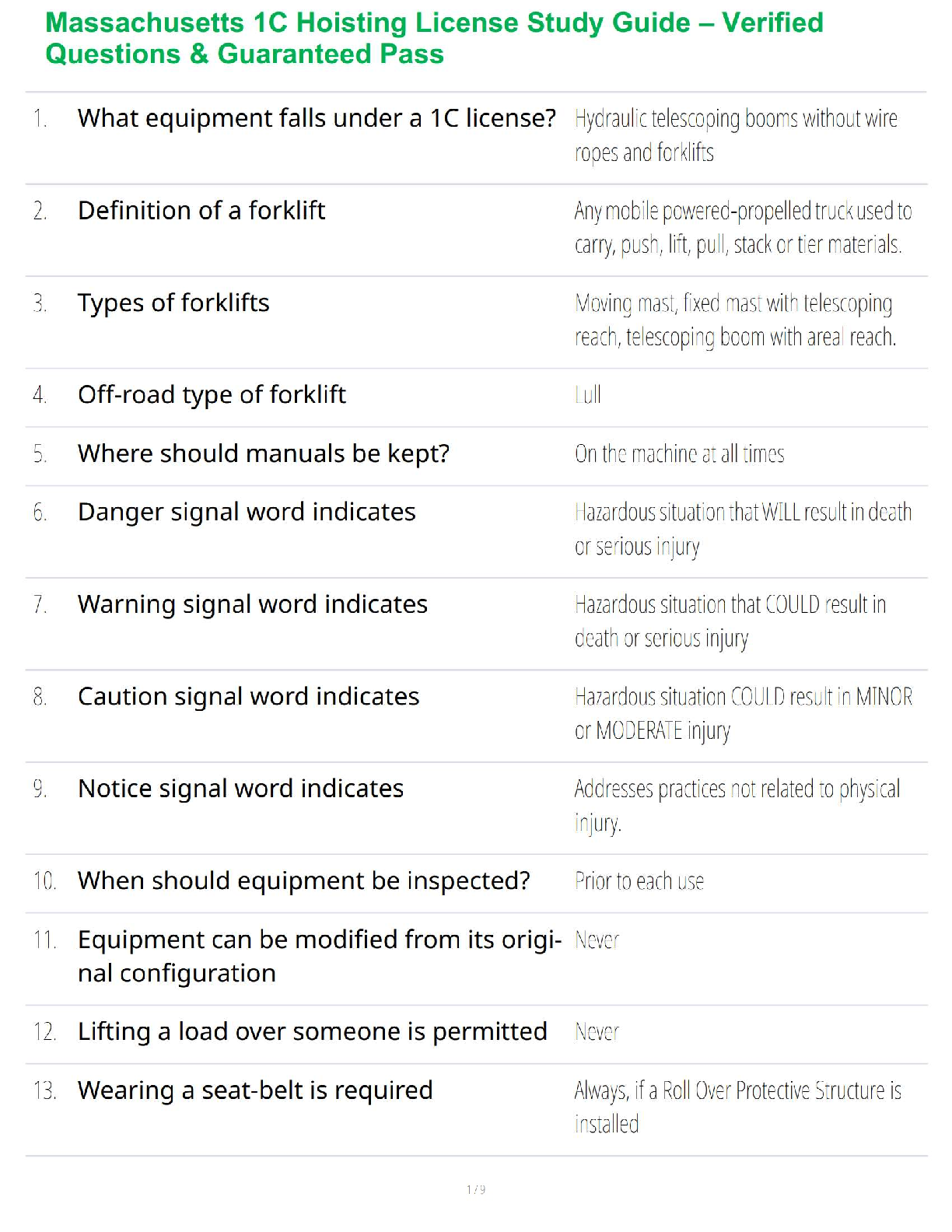Click "When should equipment be inspected?" question

coord(303,881)
